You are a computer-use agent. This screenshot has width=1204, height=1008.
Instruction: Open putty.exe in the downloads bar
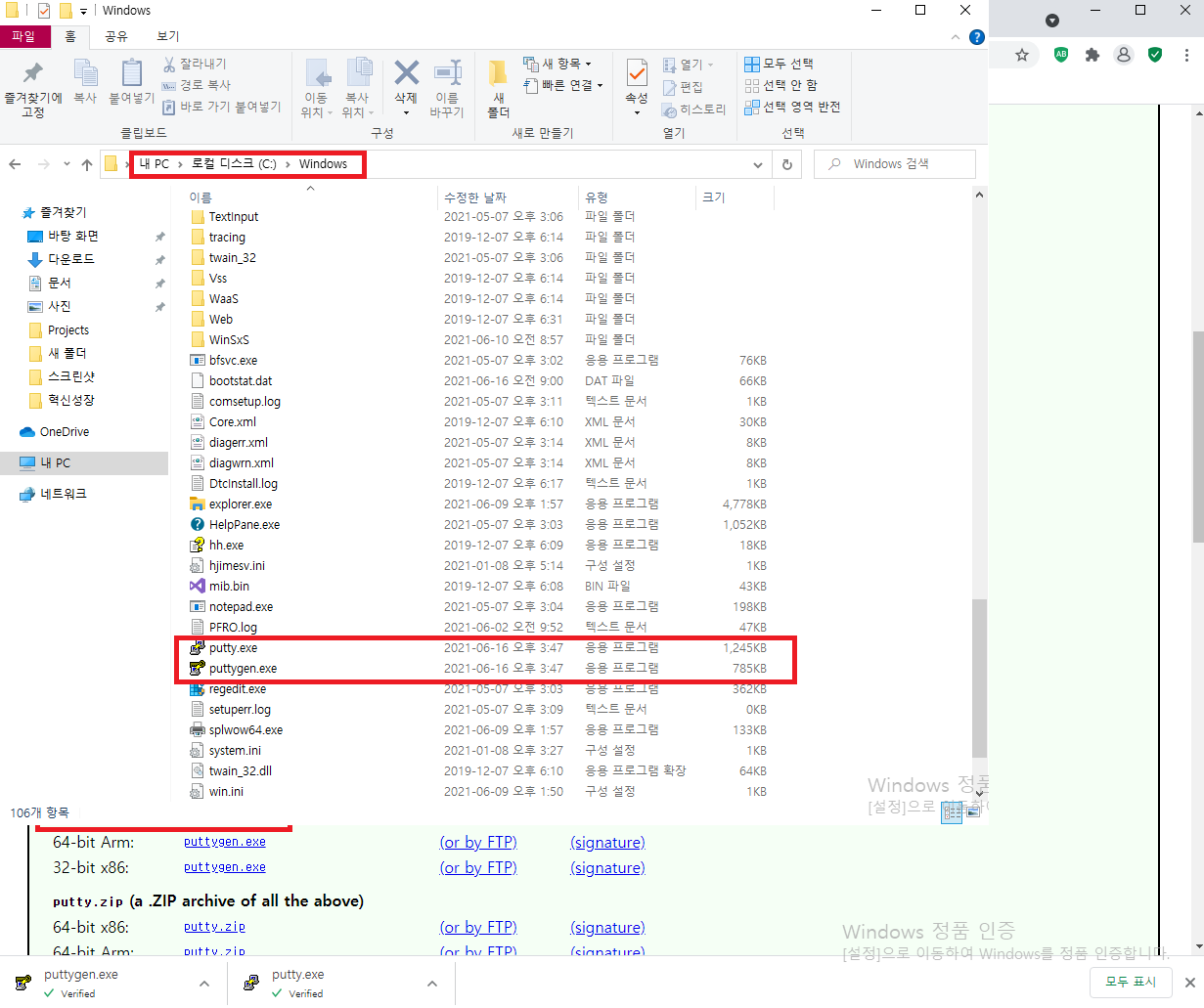pyautogui.click(x=298, y=975)
